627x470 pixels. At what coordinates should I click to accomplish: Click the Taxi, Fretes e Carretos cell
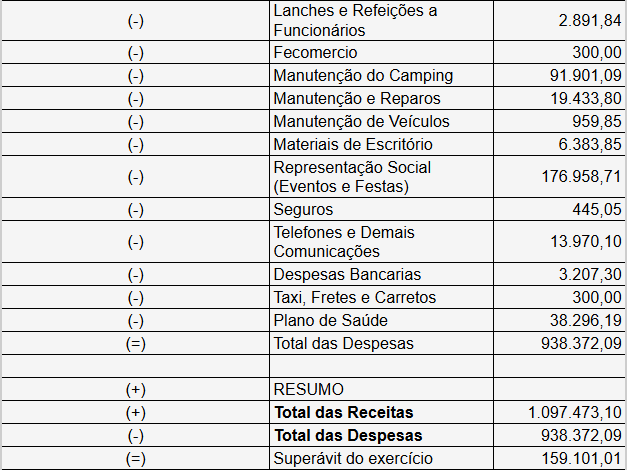click(x=381, y=297)
